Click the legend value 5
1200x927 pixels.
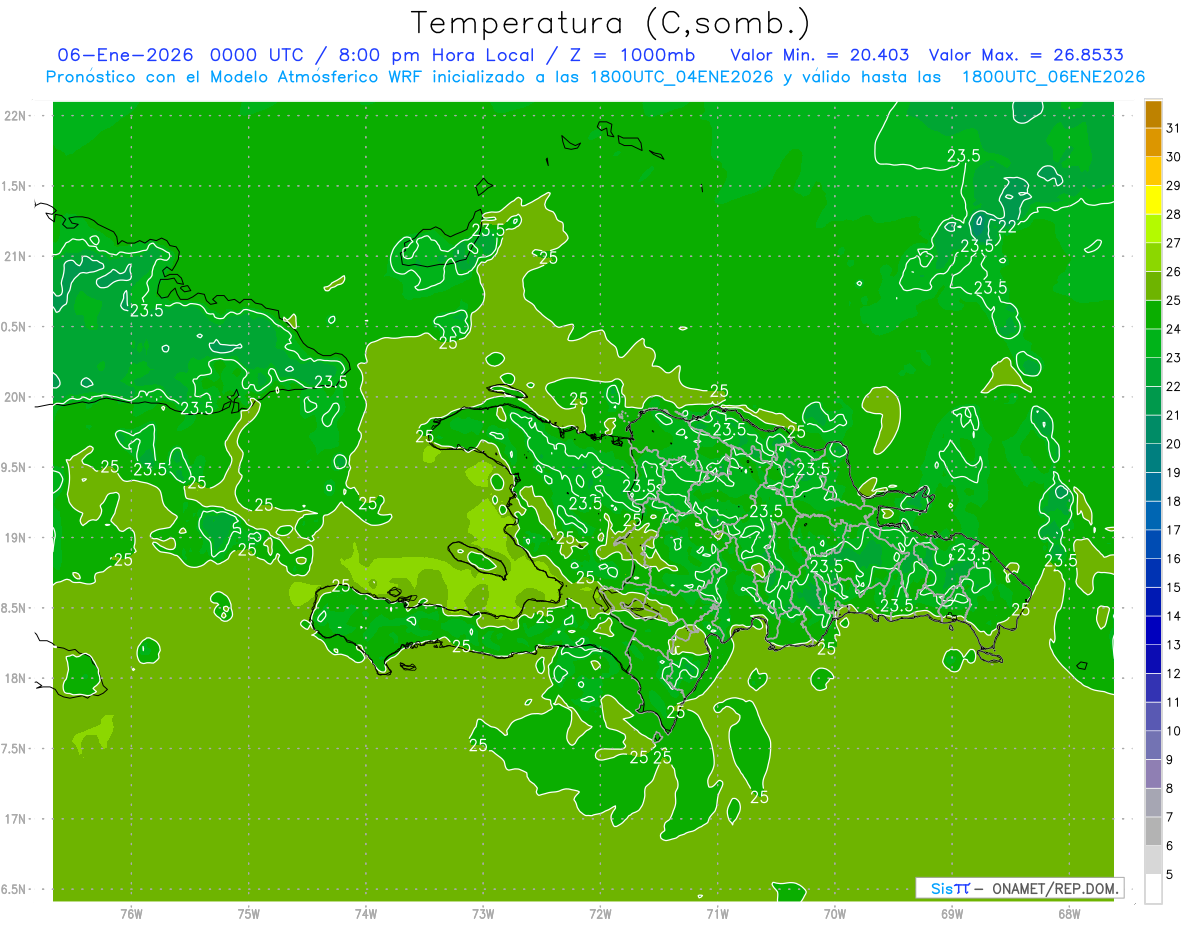tap(1170, 874)
